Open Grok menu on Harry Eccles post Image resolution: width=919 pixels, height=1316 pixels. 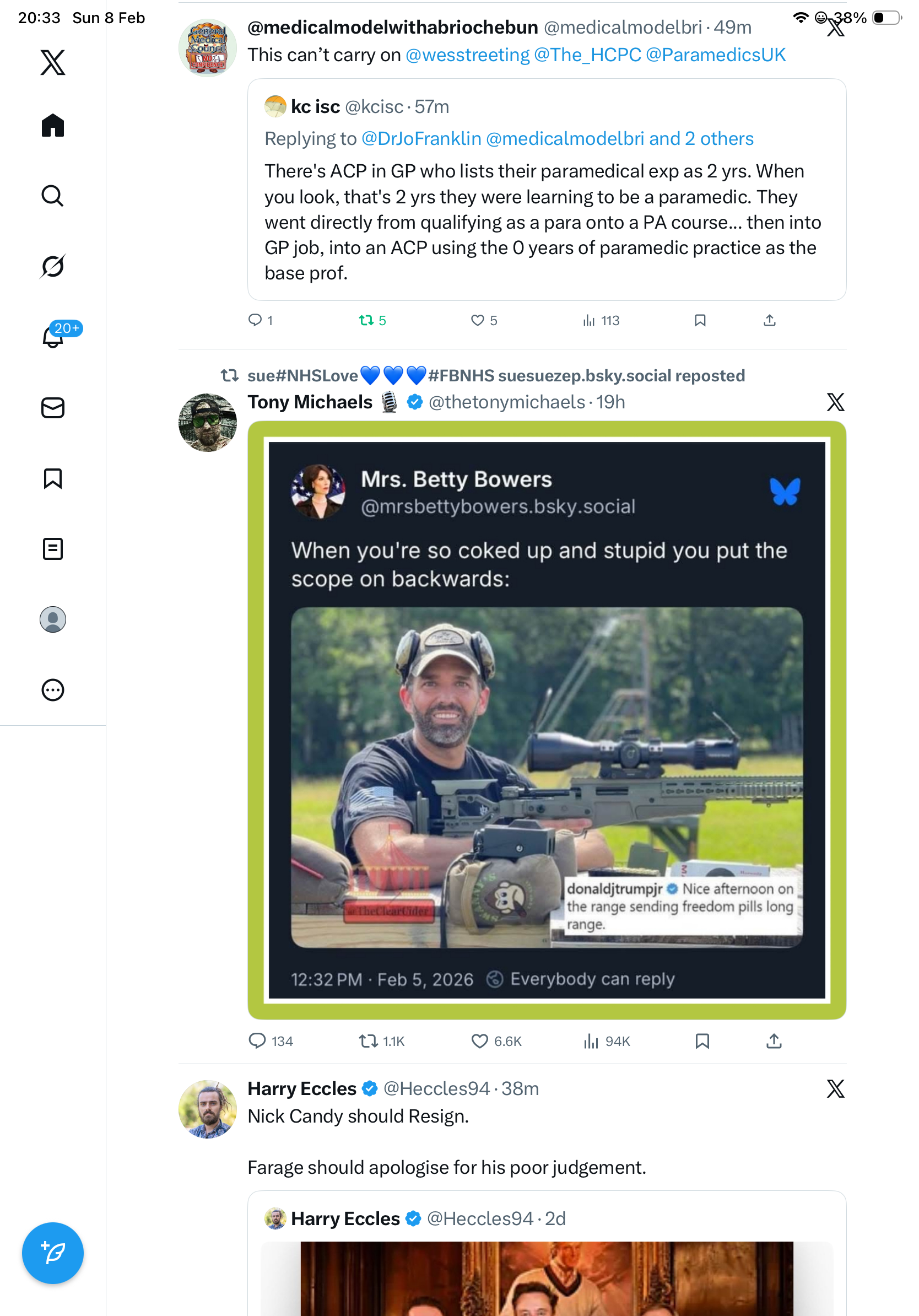pos(835,1088)
